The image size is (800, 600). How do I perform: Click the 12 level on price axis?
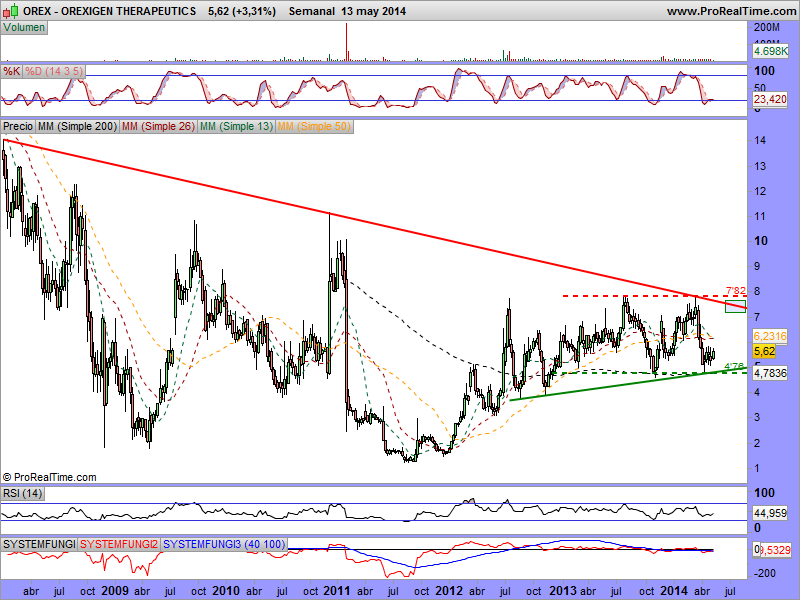760,191
